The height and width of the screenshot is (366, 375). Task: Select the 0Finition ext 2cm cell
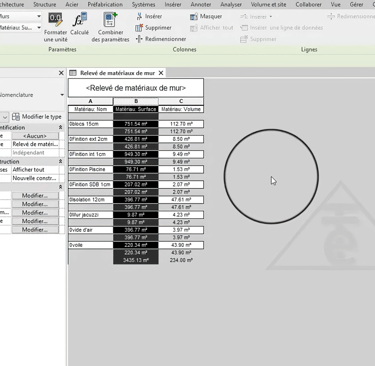point(90,139)
